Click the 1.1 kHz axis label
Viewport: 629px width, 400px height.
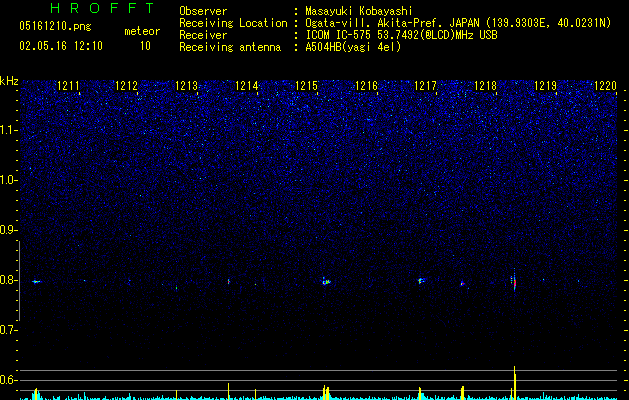click(8, 130)
